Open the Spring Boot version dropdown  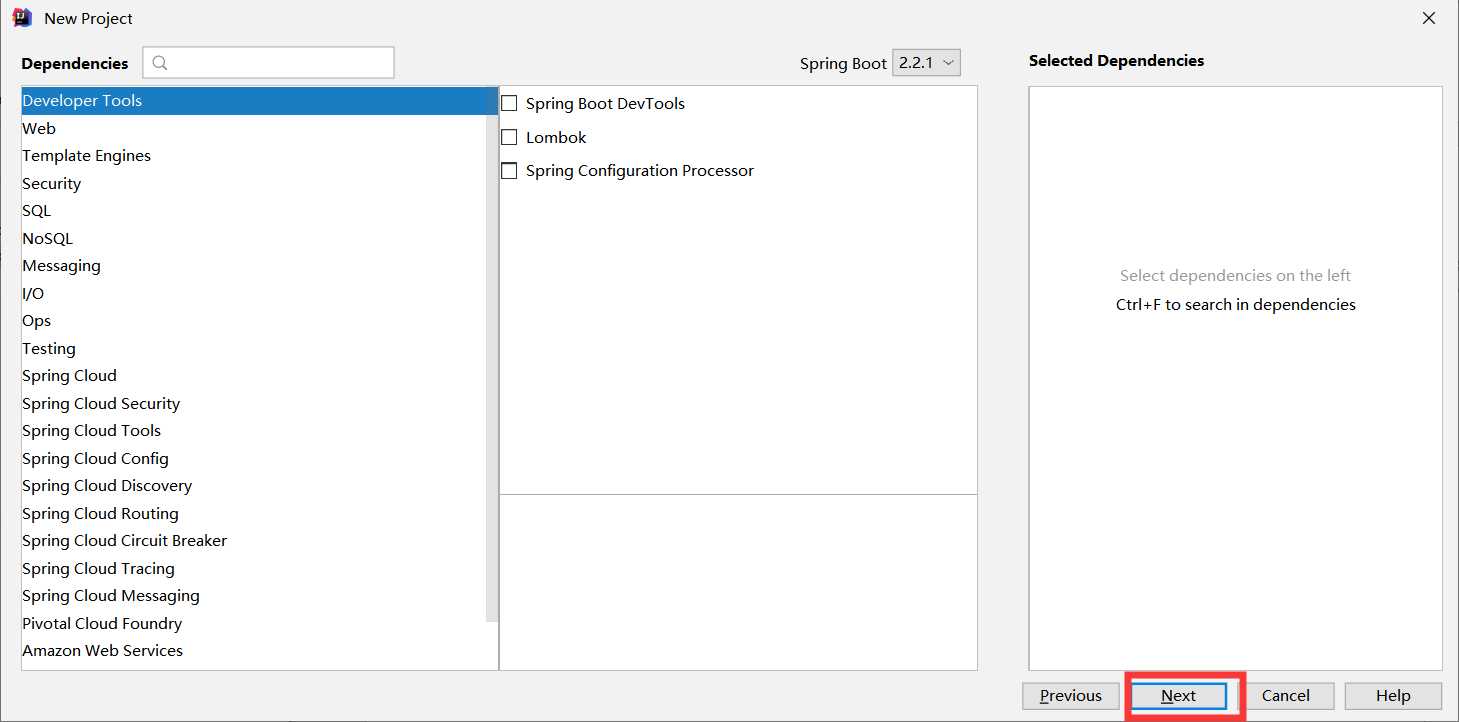click(926, 62)
